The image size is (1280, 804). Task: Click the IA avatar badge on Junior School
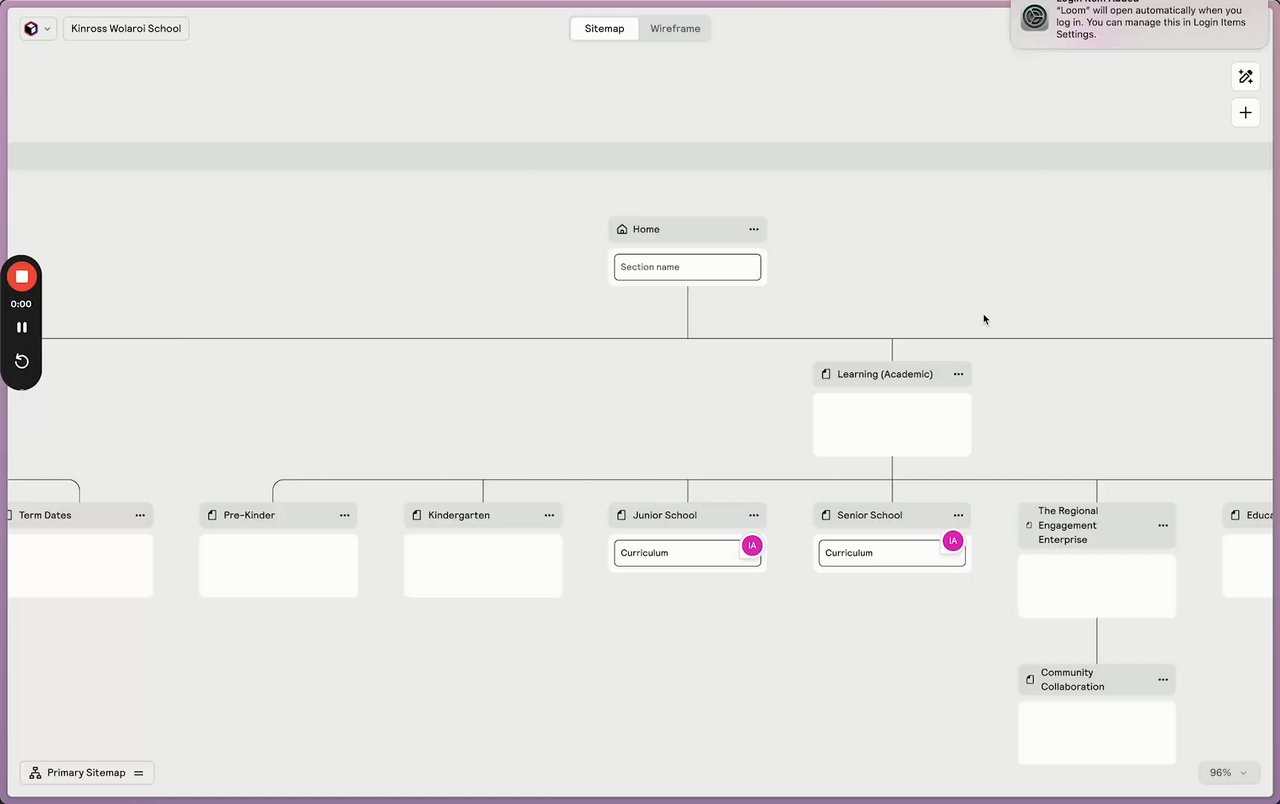pos(752,545)
